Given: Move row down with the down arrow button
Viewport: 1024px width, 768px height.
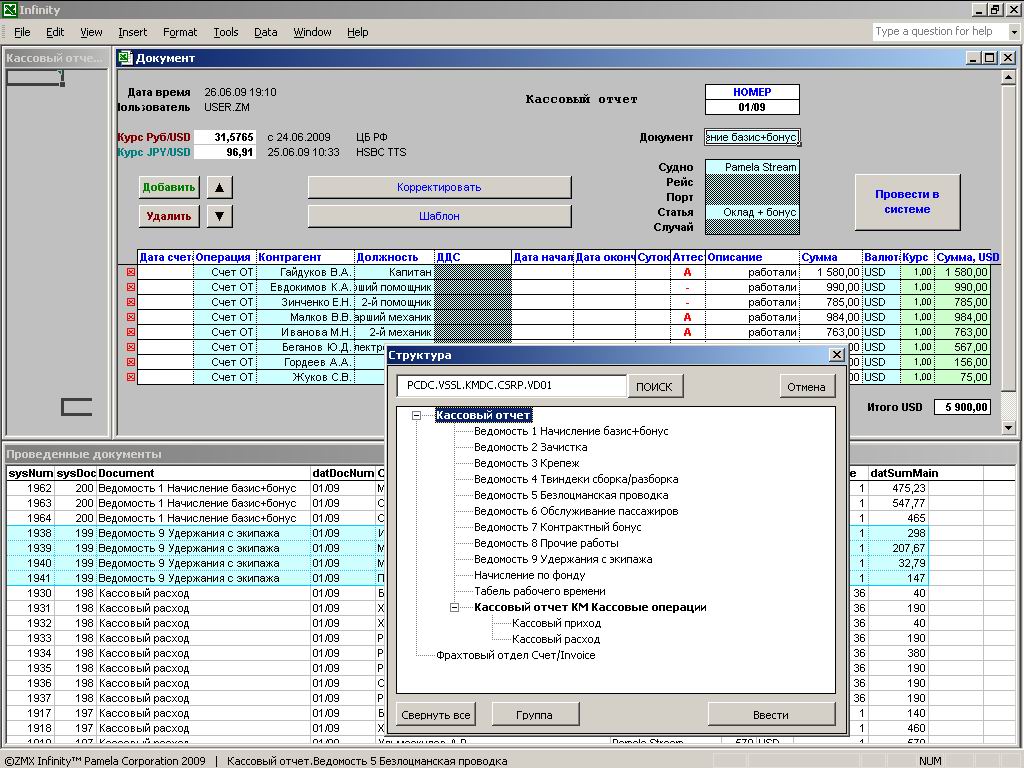Looking at the screenshot, I should (x=219, y=216).
